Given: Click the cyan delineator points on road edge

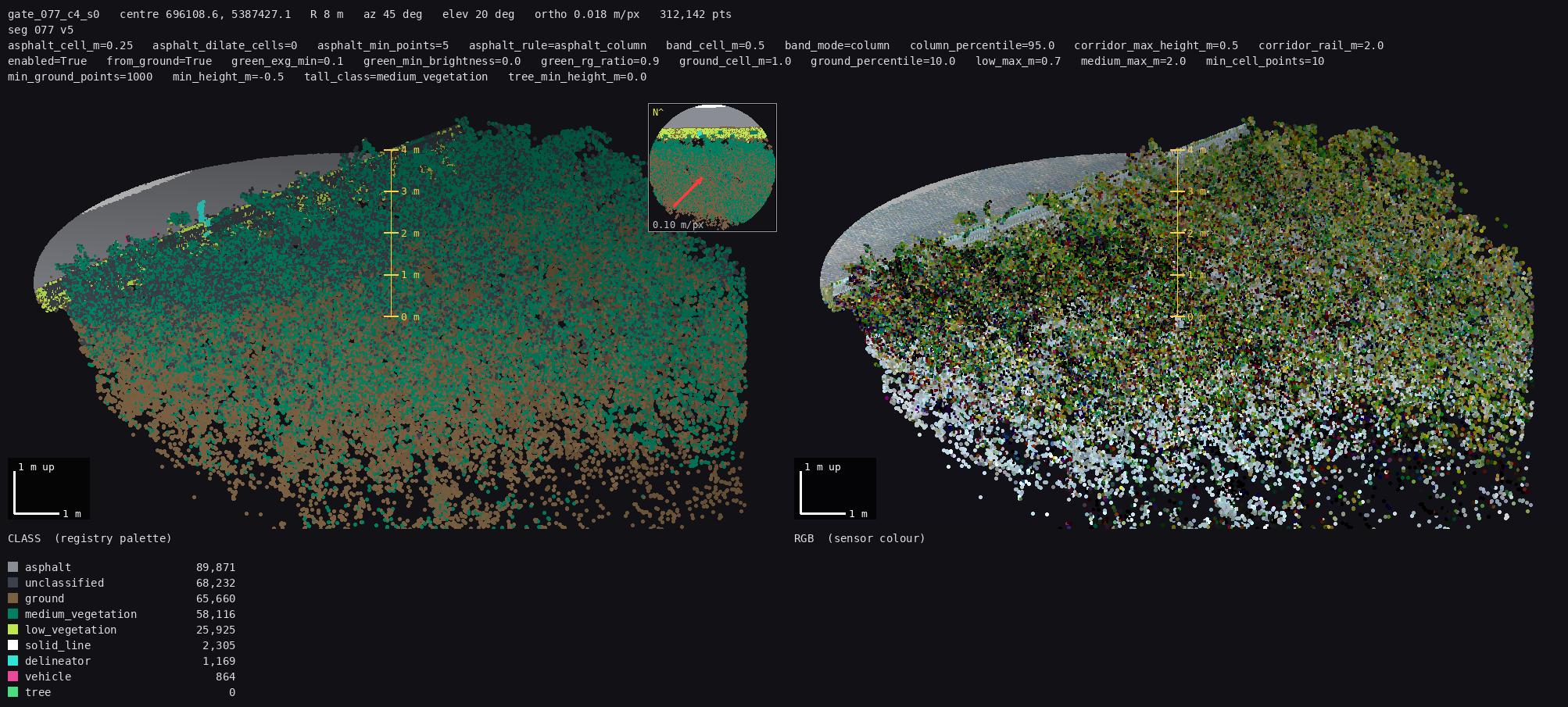Looking at the screenshot, I should (202, 213).
